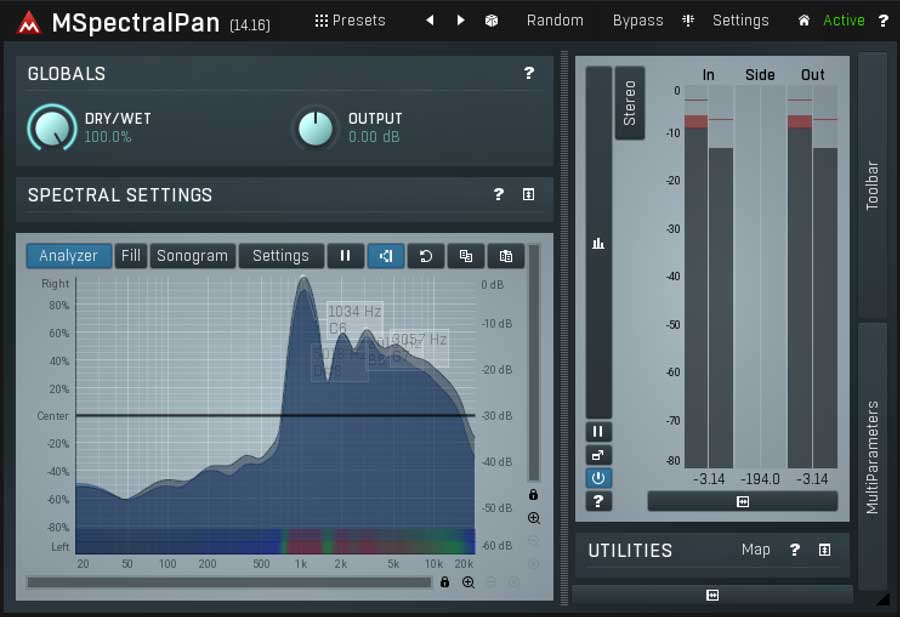Pause the spectral analyzer
The width and height of the screenshot is (900, 617).
pyautogui.click(x=345, y=255)
